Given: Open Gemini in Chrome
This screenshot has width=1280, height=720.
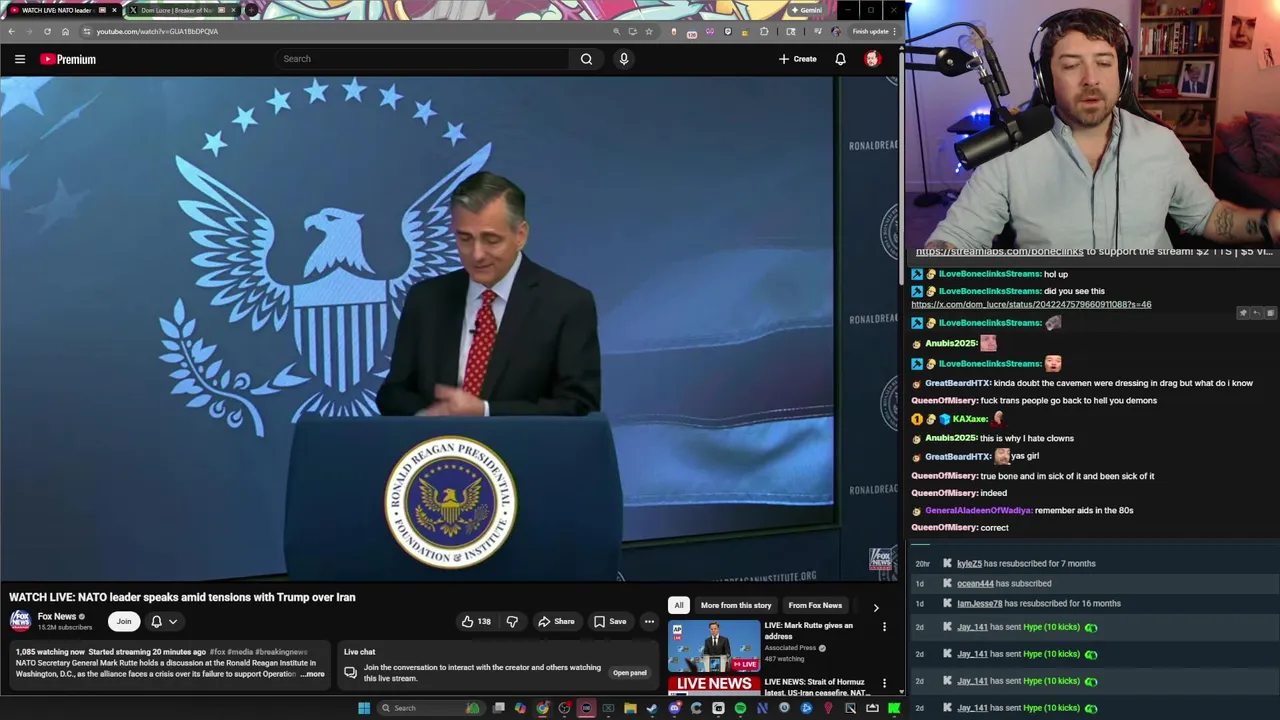Looking at the screenshot, I should point(806,10).
